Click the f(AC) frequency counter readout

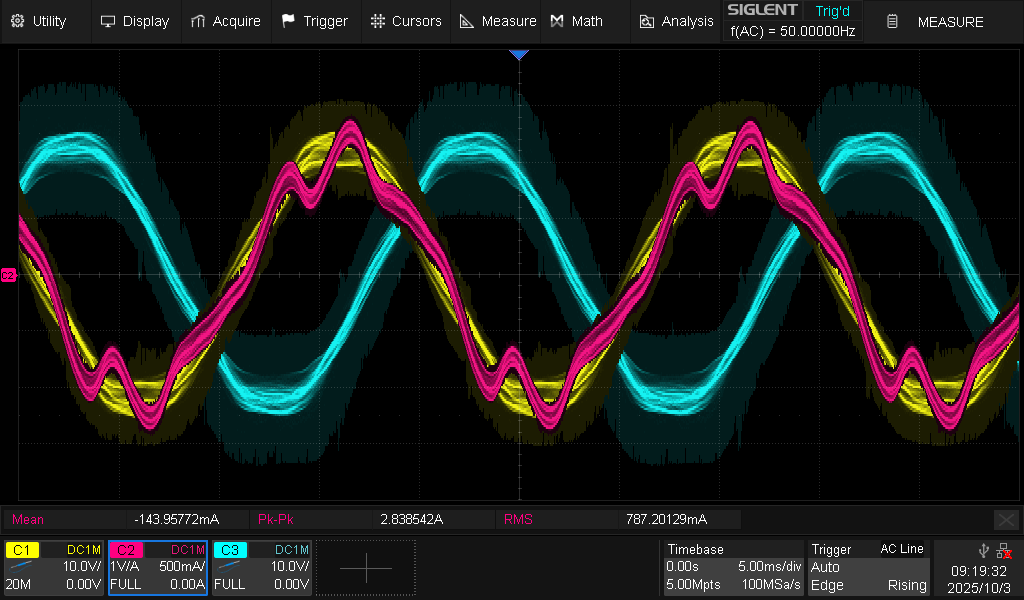(x=792, y=31)
